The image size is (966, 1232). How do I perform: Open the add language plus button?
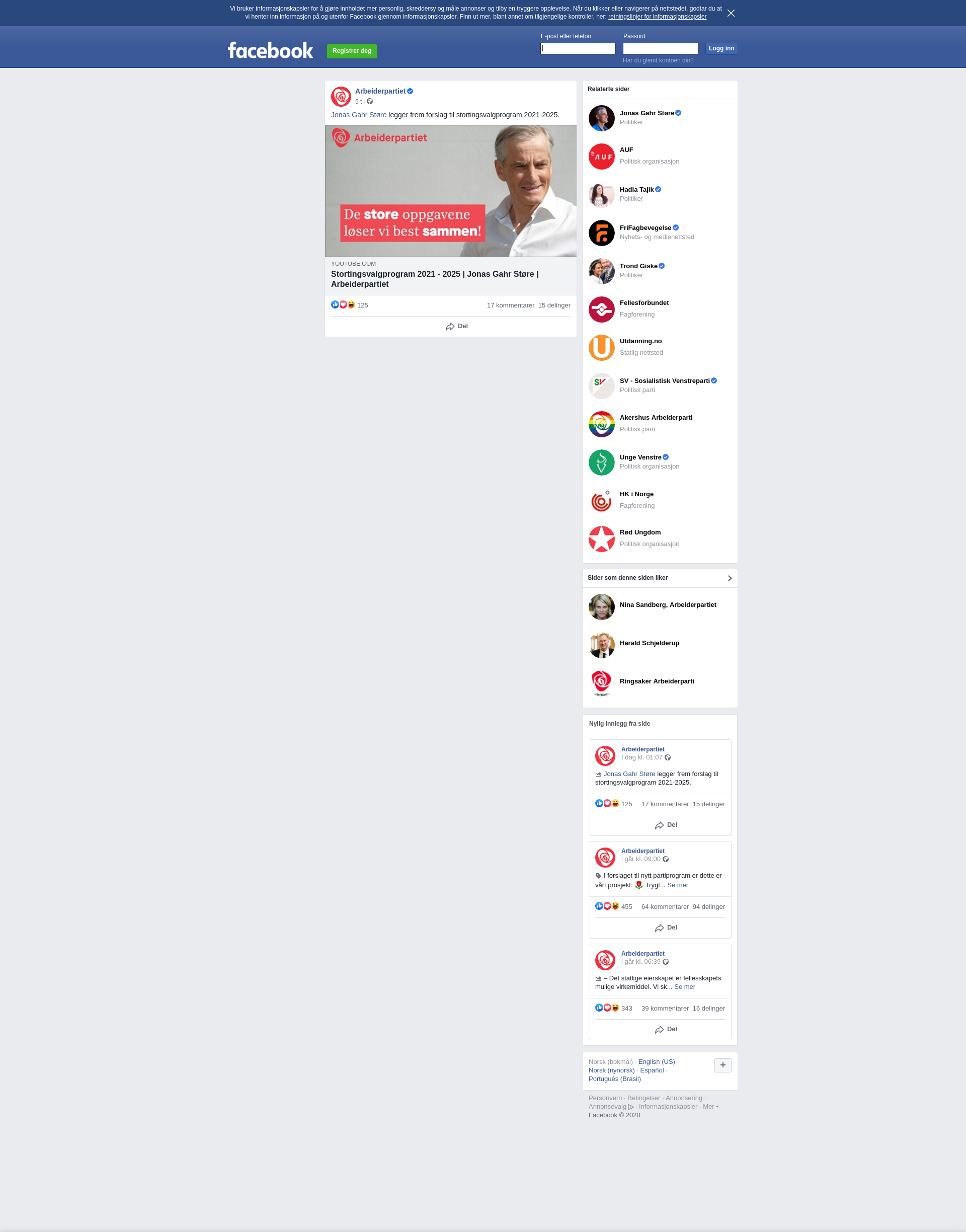pos(723,1065)
